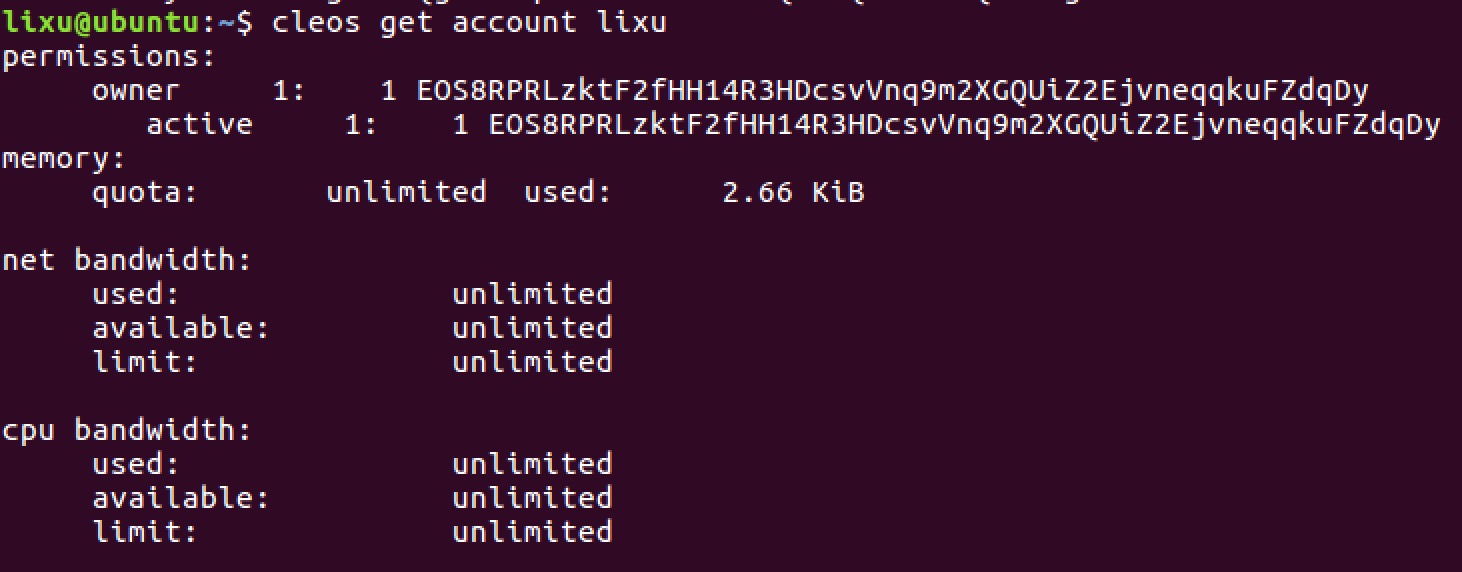Select the owner permission public key
This screenshot has height=572, width=1462.
[x=893, y=92]
